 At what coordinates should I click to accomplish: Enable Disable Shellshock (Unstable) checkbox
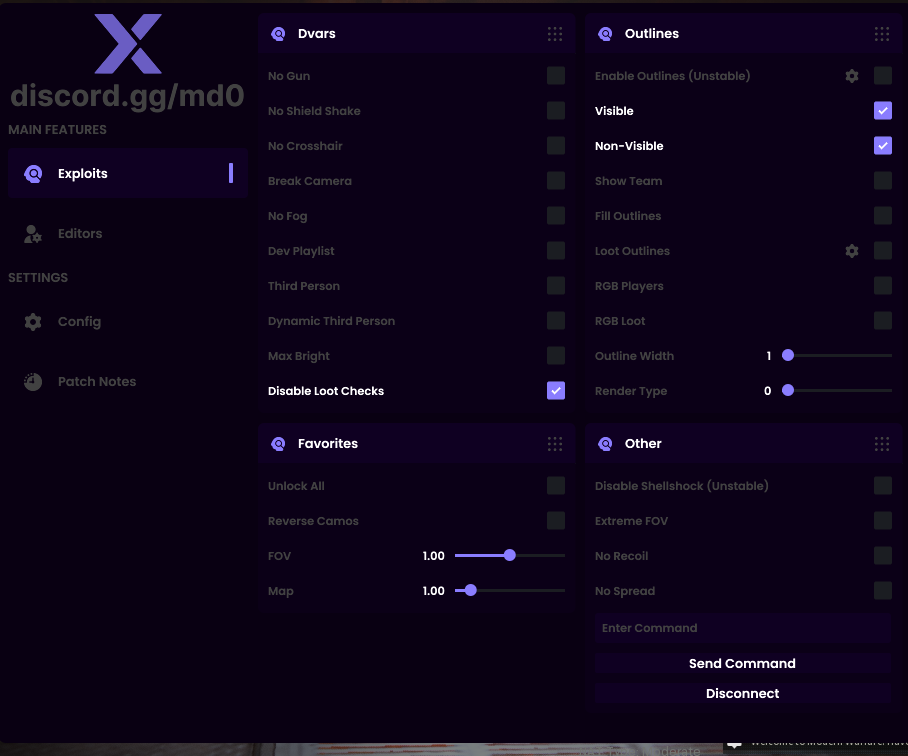pyautogui.click(x=883, y=486)
